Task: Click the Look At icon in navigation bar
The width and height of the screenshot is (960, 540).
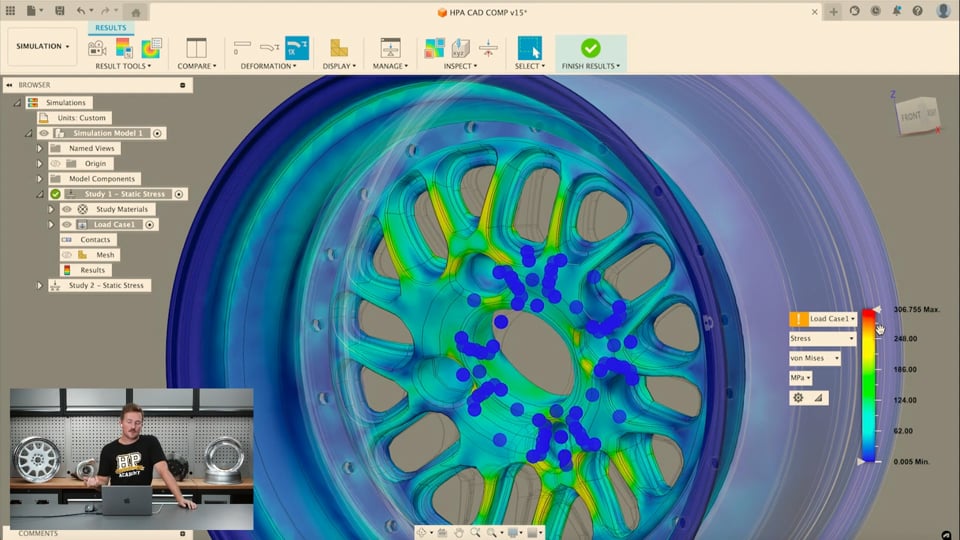Action: point(441,533)
